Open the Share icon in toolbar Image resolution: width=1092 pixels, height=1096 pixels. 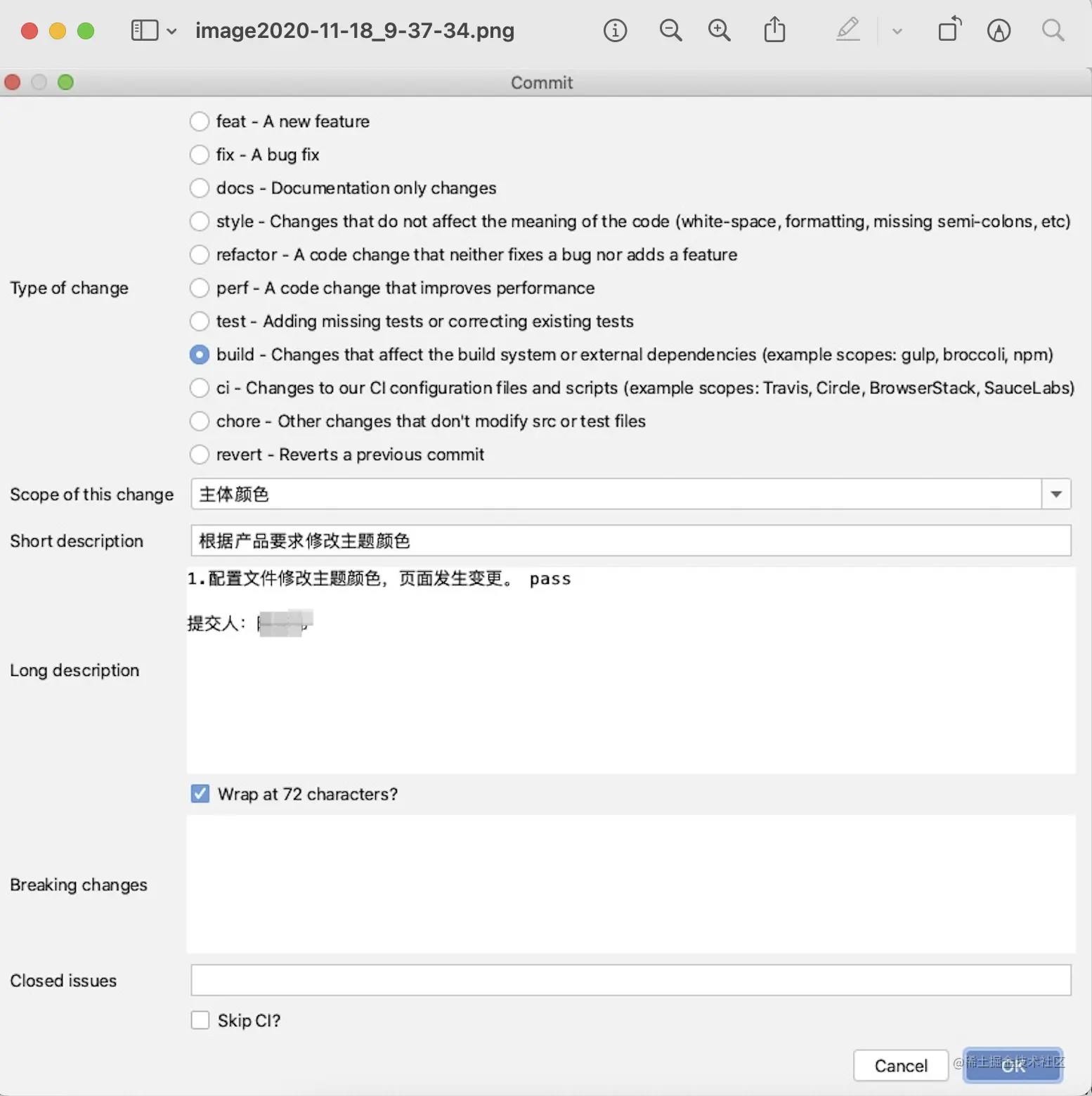774,30
